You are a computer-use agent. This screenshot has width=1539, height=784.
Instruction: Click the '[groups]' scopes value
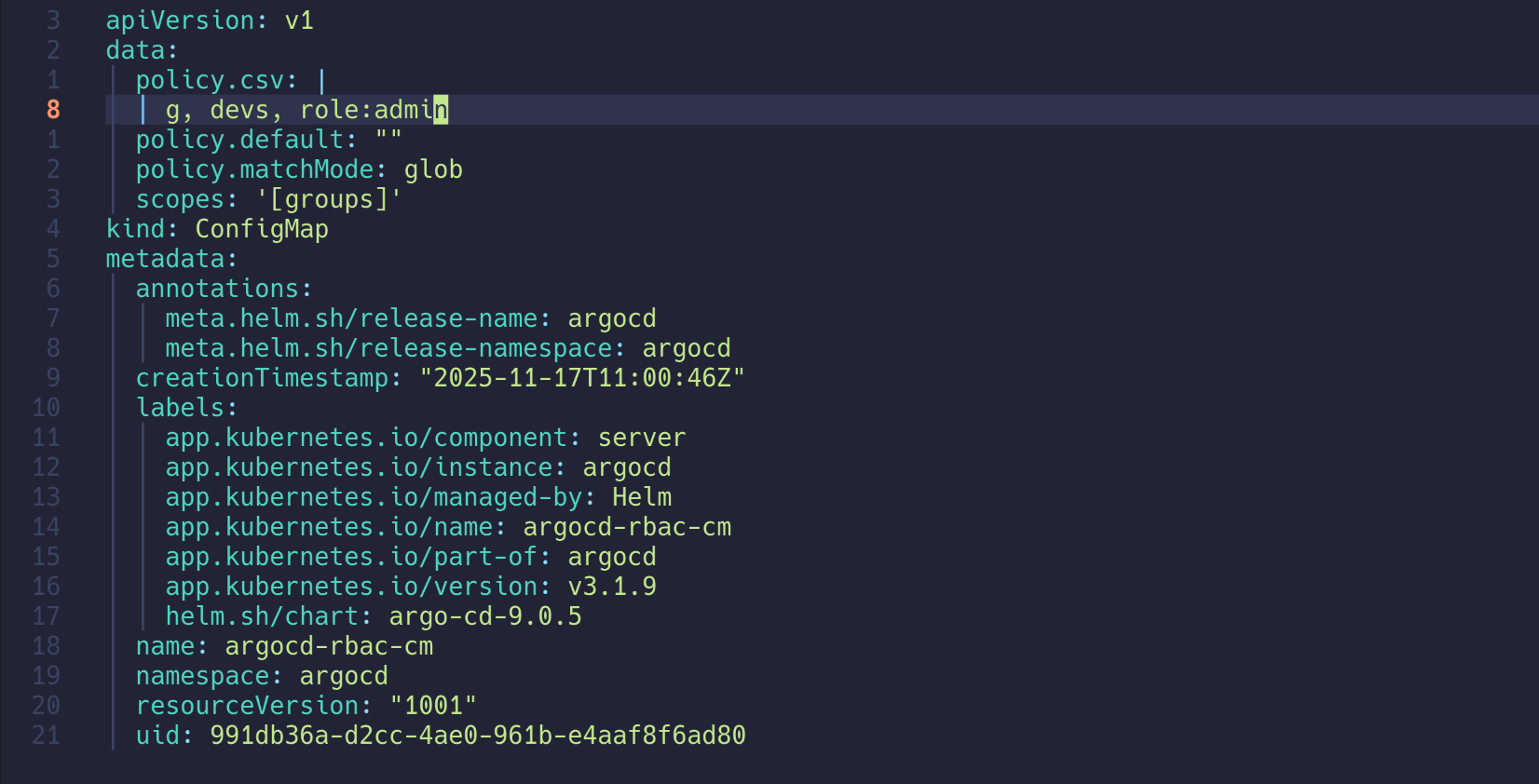pyautogui.click(x=329, y=199)
